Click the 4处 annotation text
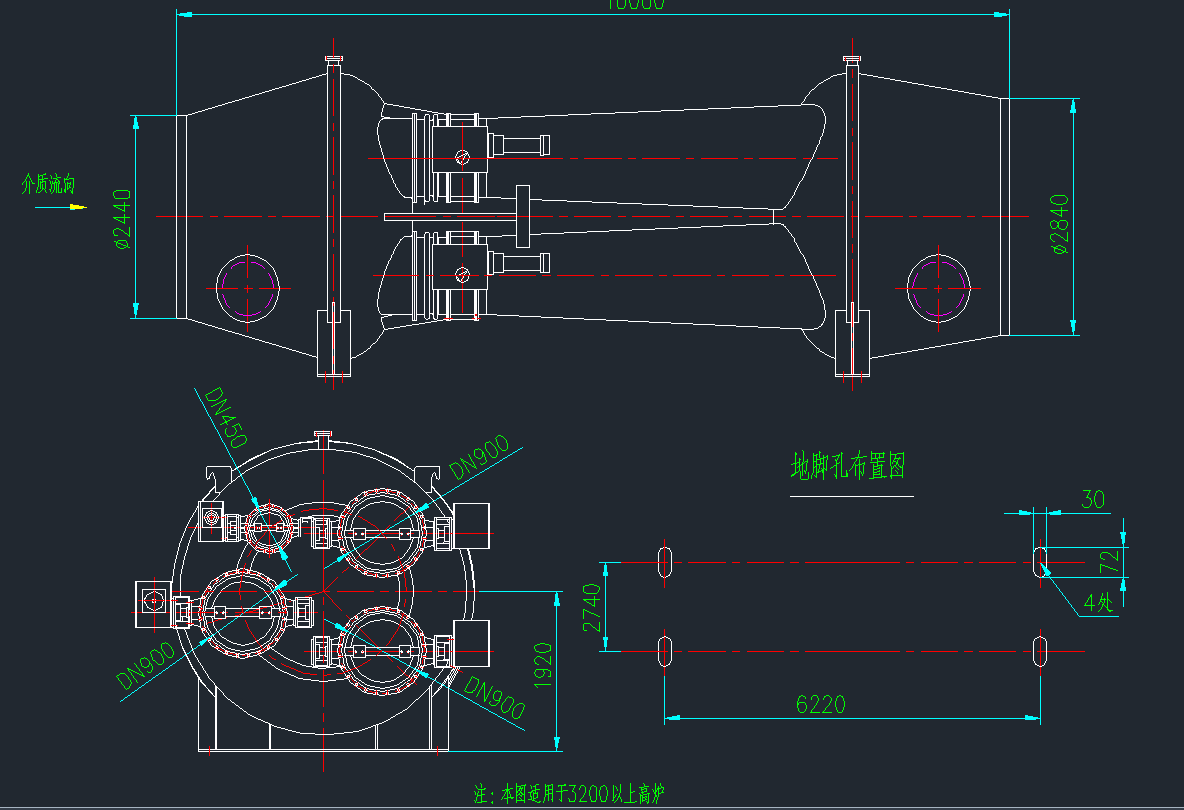 click(1098, 603)
